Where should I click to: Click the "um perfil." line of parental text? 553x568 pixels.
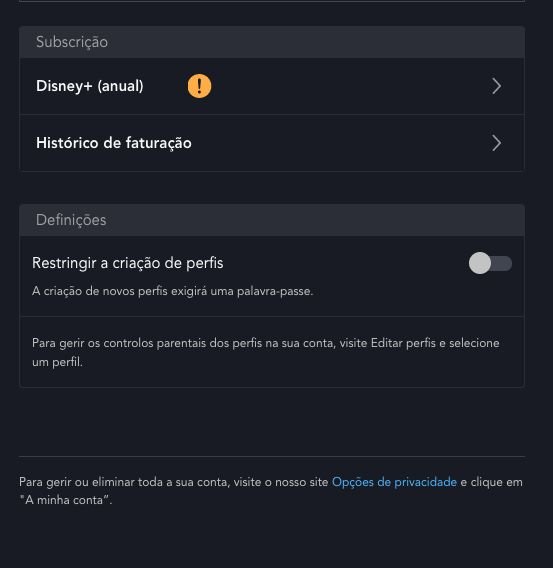[57, 362]
